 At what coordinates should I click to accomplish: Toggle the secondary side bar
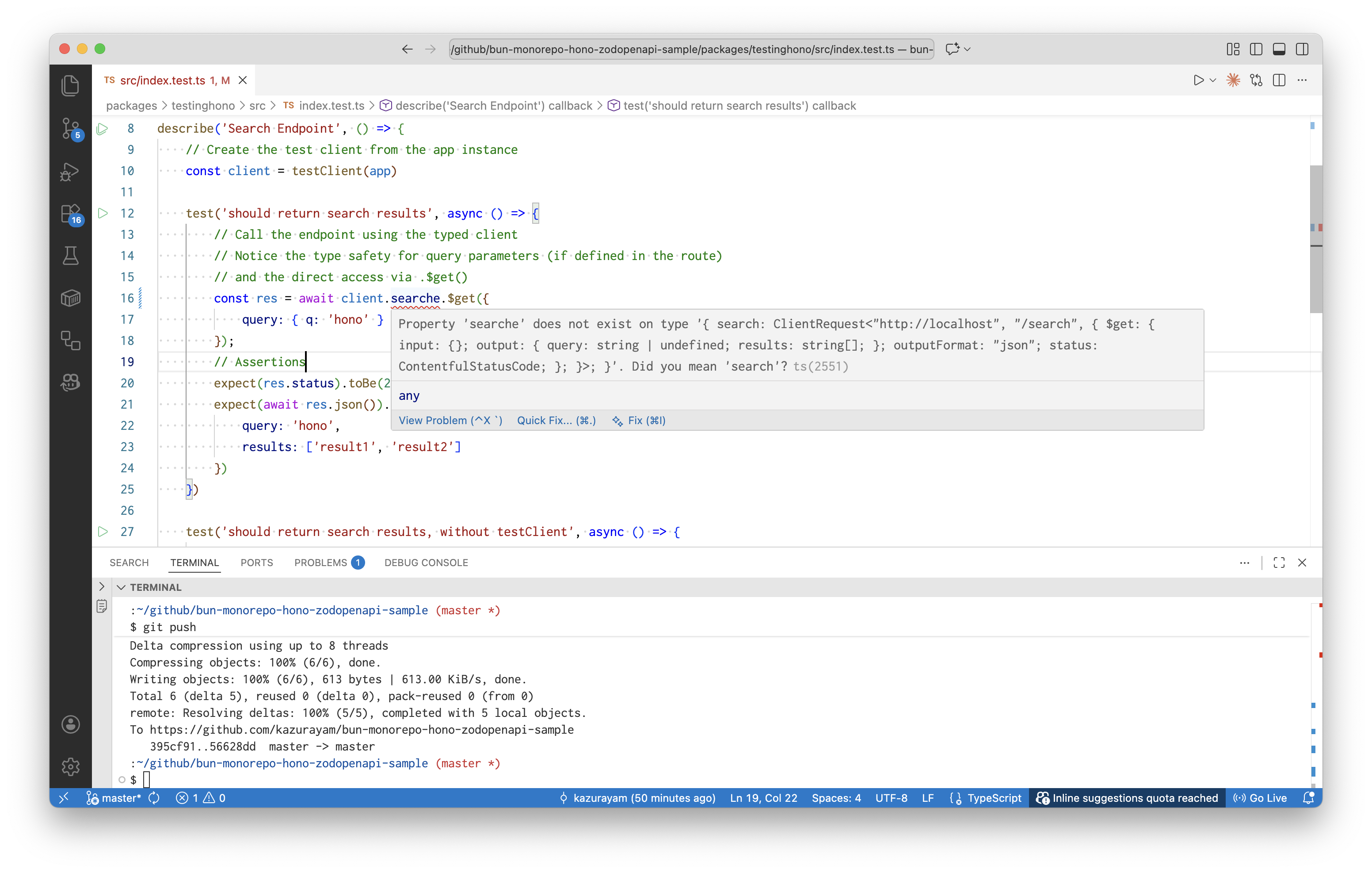pyautogui.click(x=1302, y=49)
